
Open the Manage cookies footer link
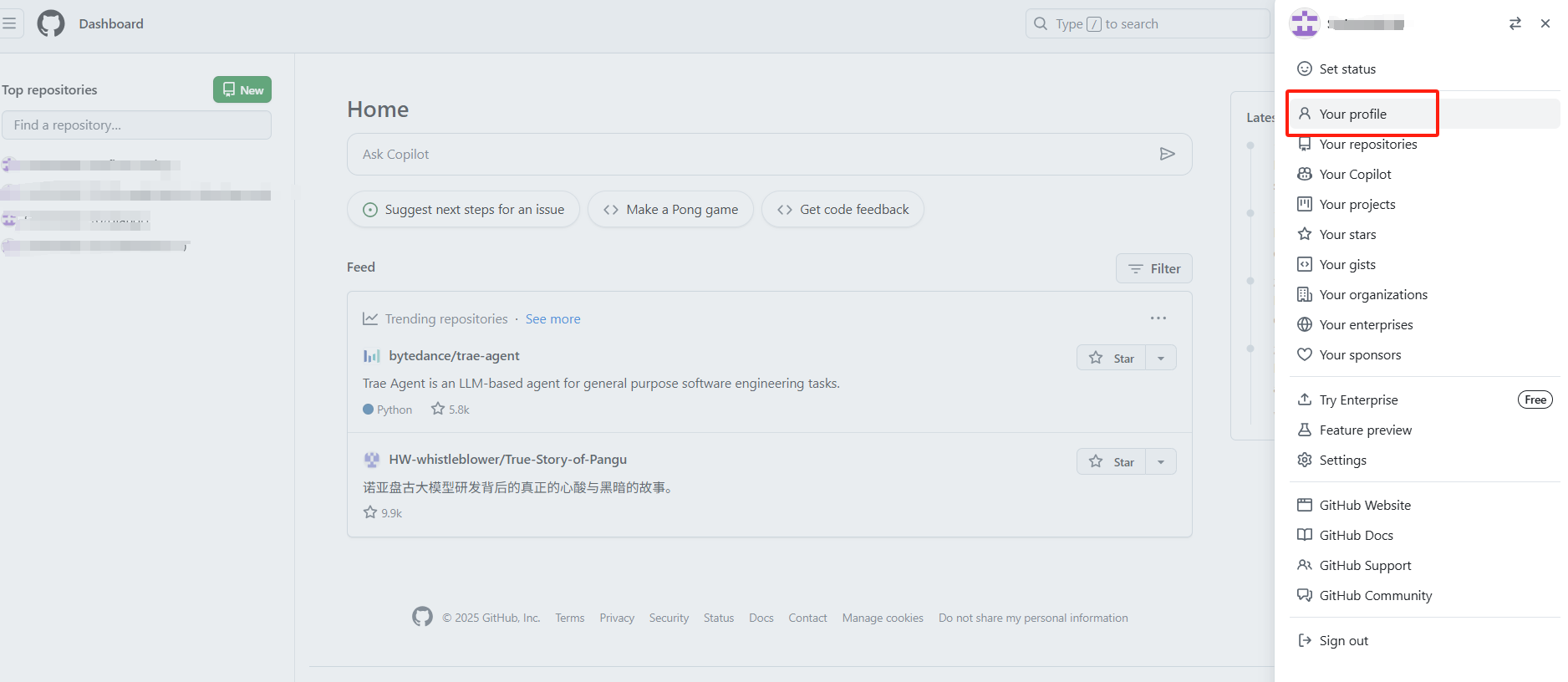pyautogui.click(x=883, y=618)
